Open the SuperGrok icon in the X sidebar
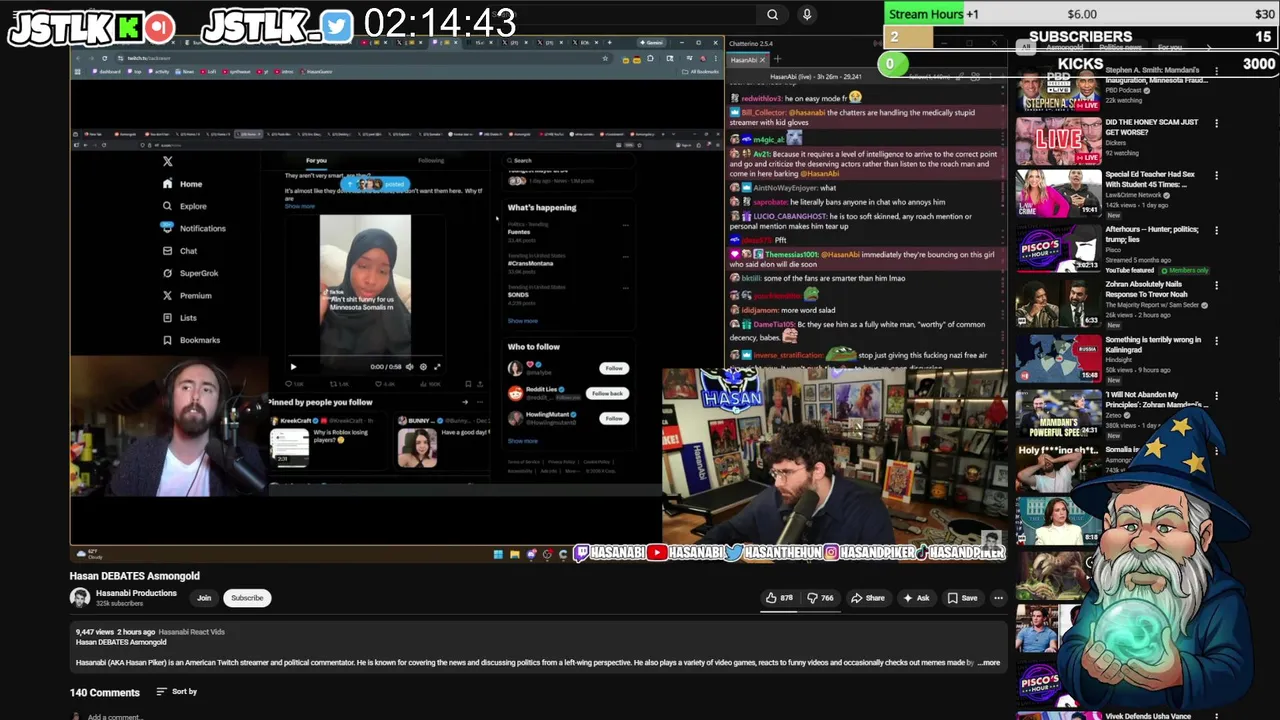Viewport: 1280px width, 720px height. [x=167, y=273]
